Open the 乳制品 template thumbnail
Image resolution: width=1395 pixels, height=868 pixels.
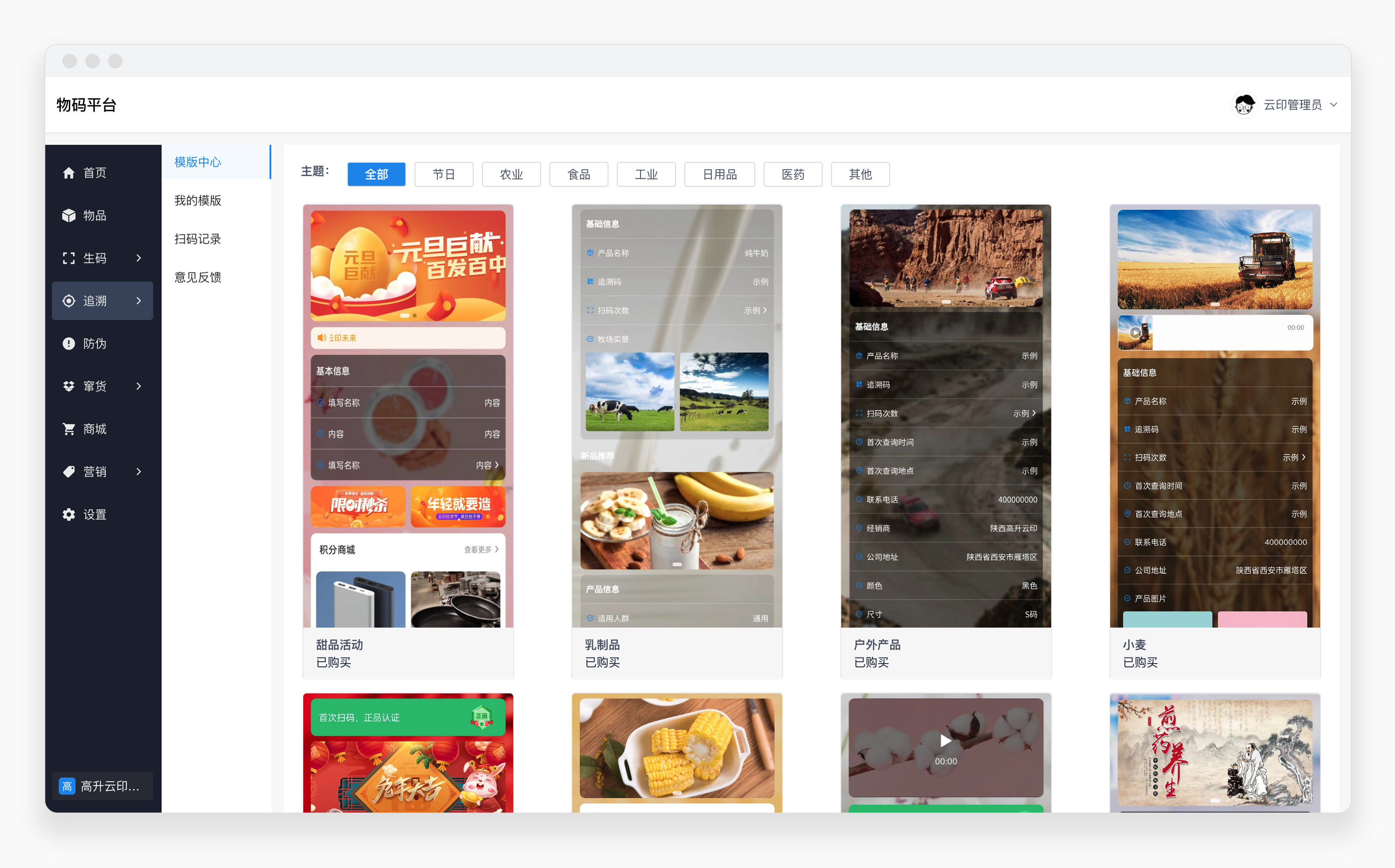point(677,416)
